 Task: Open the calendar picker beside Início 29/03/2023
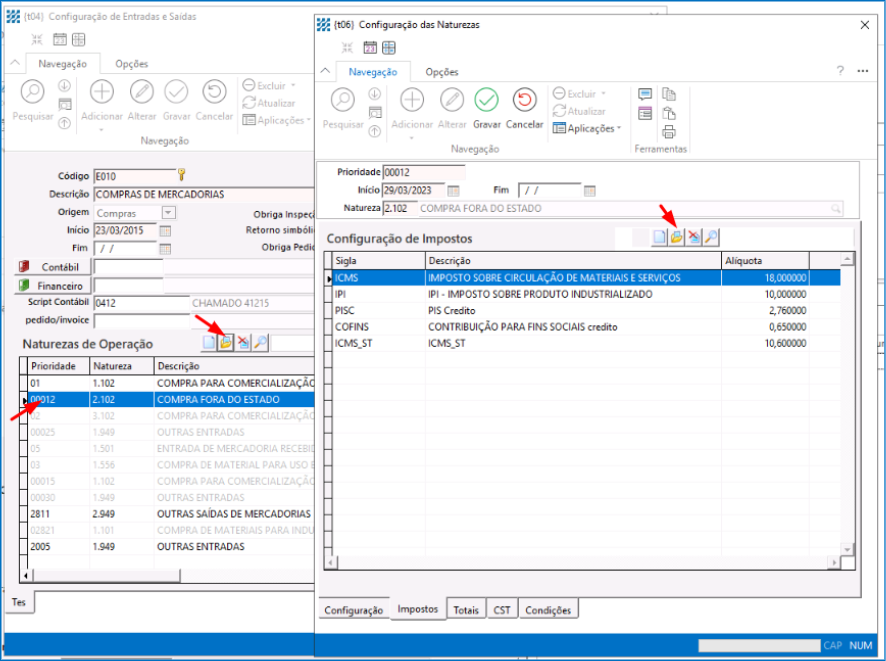coord(453,190)
